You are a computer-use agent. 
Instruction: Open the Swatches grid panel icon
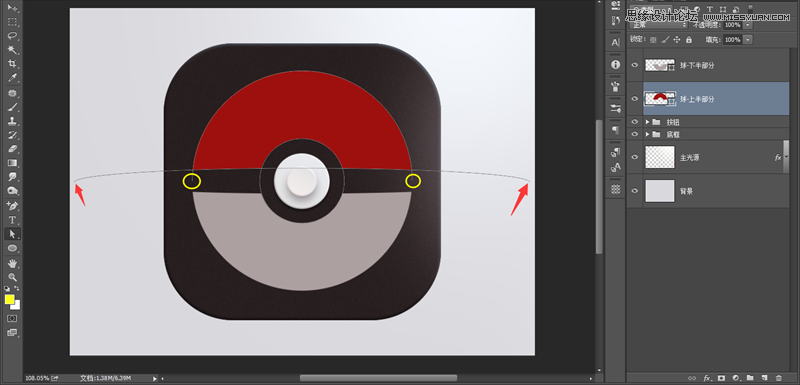point(615,189)
